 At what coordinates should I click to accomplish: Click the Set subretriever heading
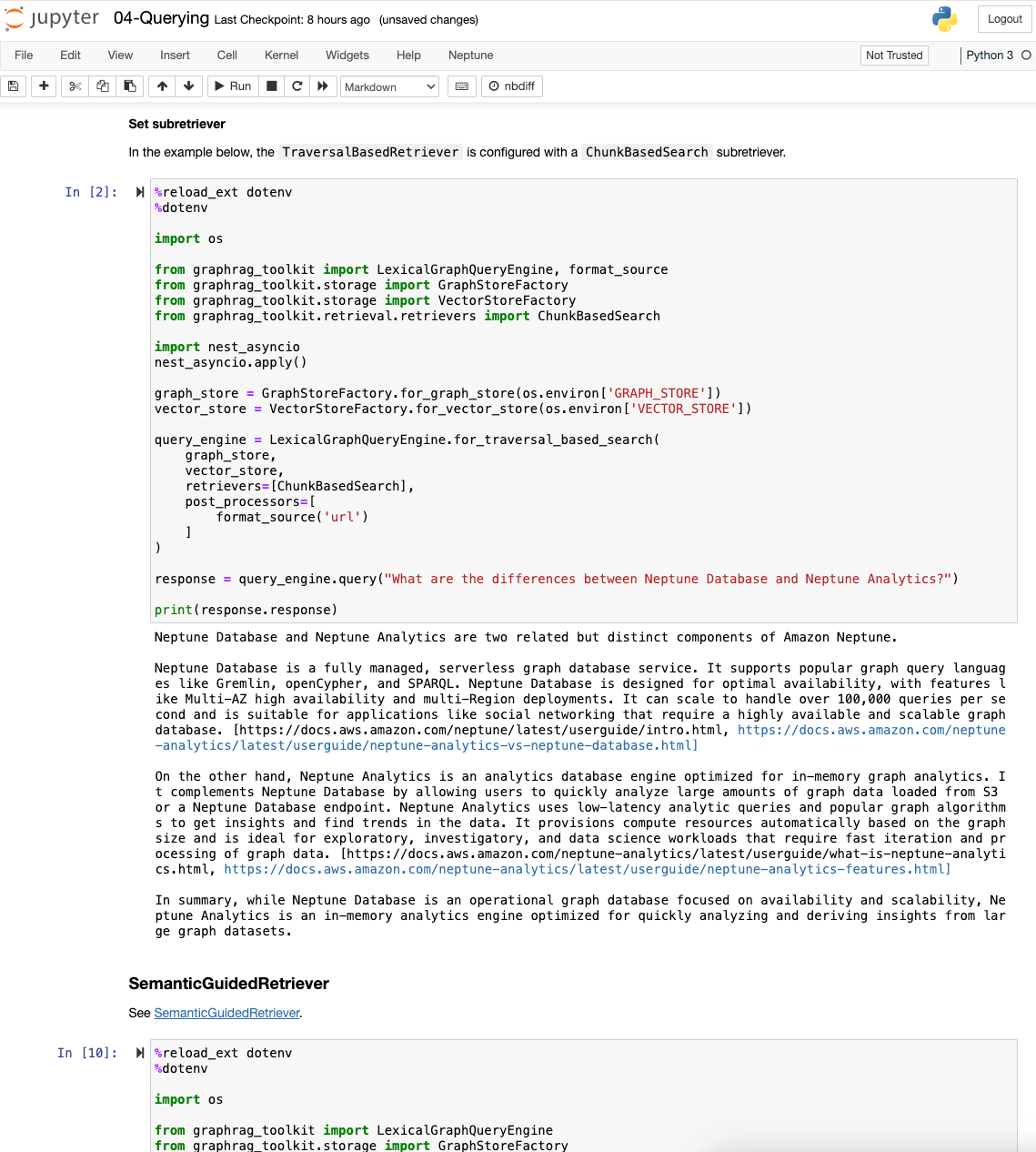176,124
